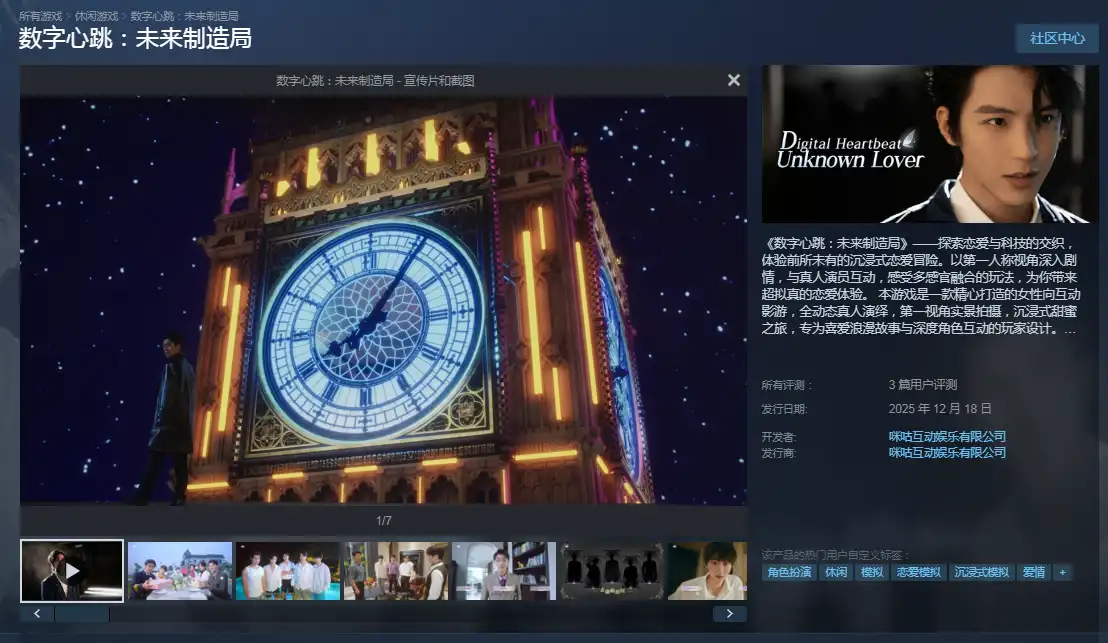View the poolside group screenshot thumbnail
The image size is (1108, 643).
click(x=288, y=570)
